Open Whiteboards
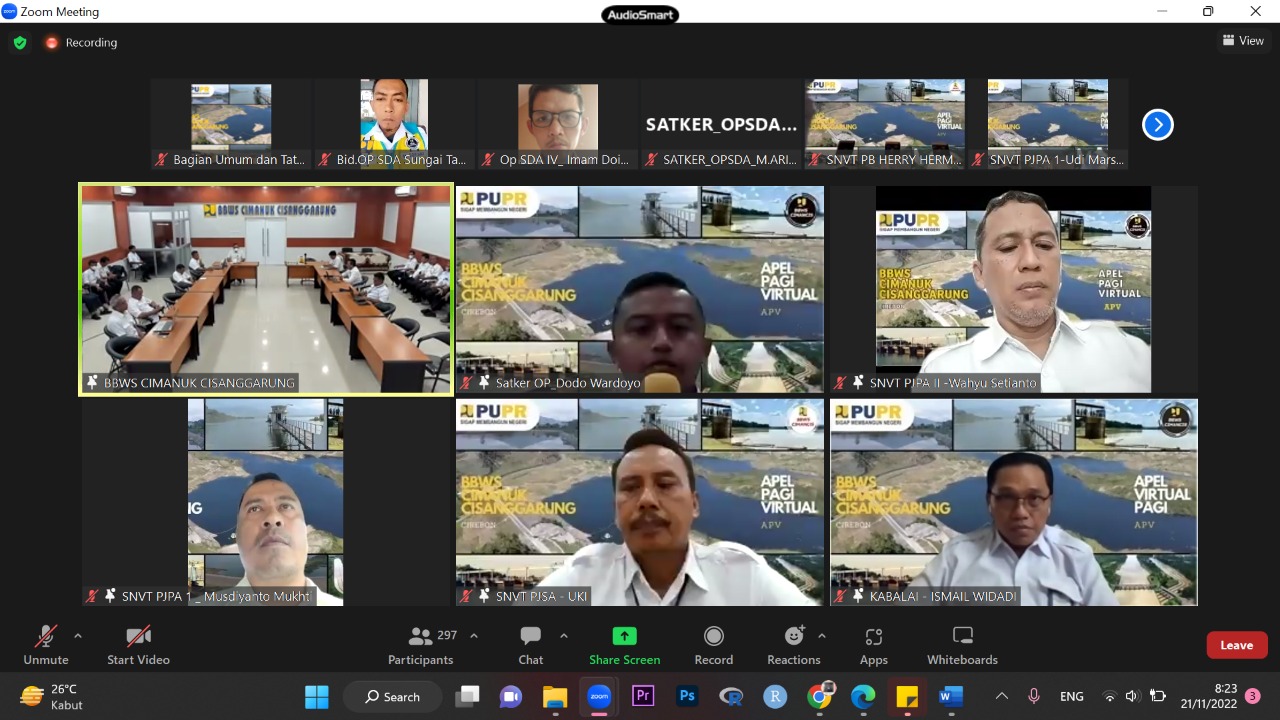This screenshot has width=1280, height=720. point(962,645)
